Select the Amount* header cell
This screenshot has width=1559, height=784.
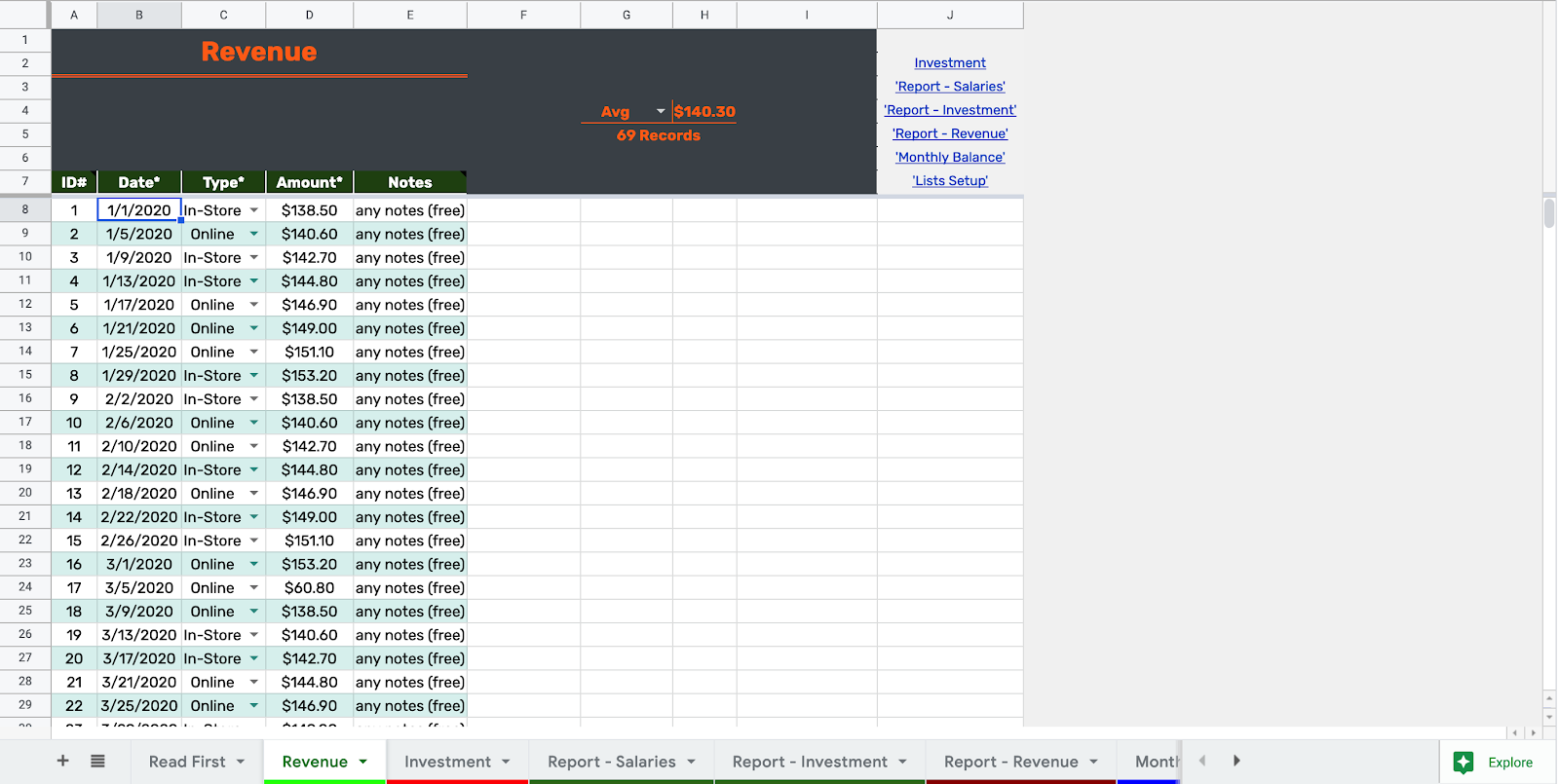pyautogui.click(x=310, y=182)
